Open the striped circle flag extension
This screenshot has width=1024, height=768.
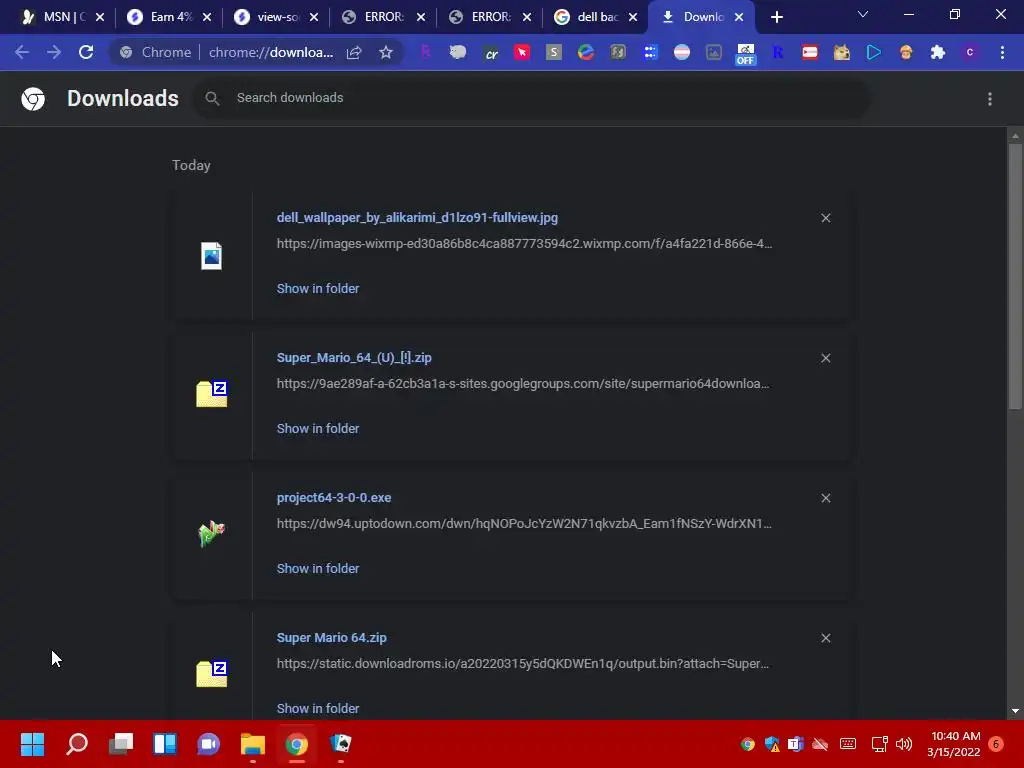[682, 52]
